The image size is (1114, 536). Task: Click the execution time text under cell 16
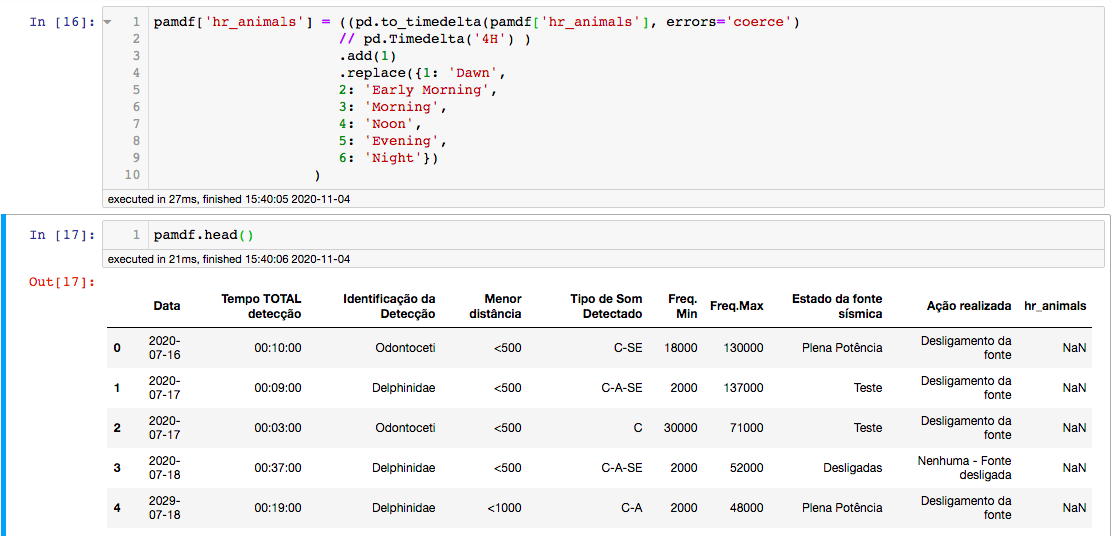coord(229,199)
